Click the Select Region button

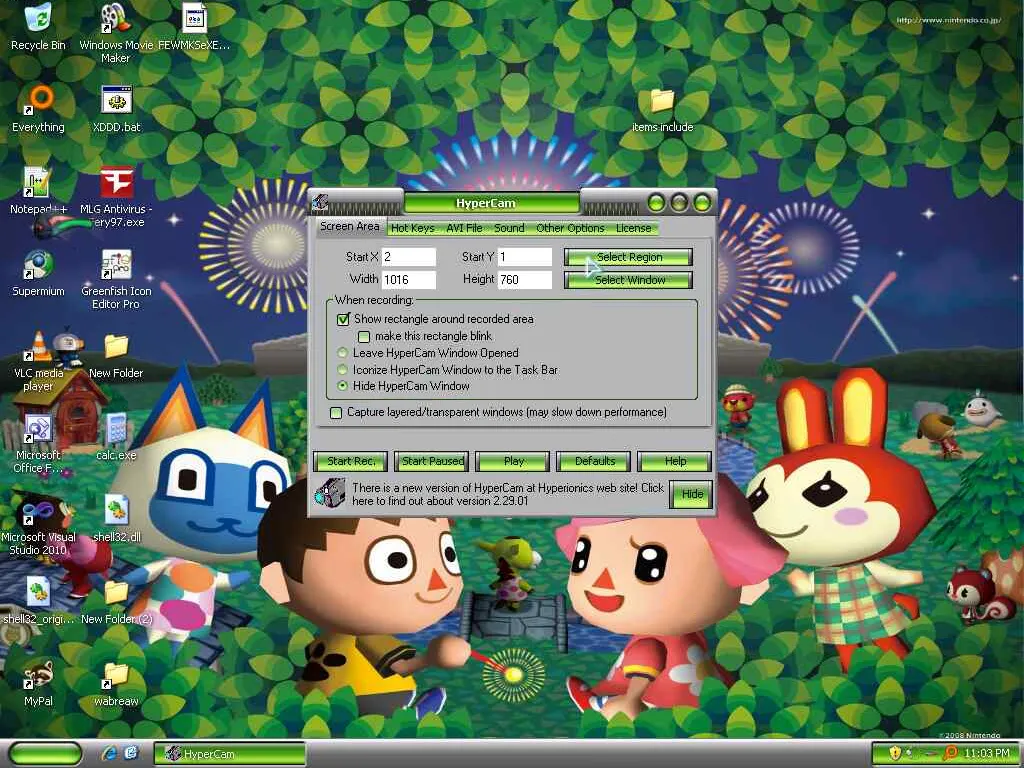[x=628, y=257]
